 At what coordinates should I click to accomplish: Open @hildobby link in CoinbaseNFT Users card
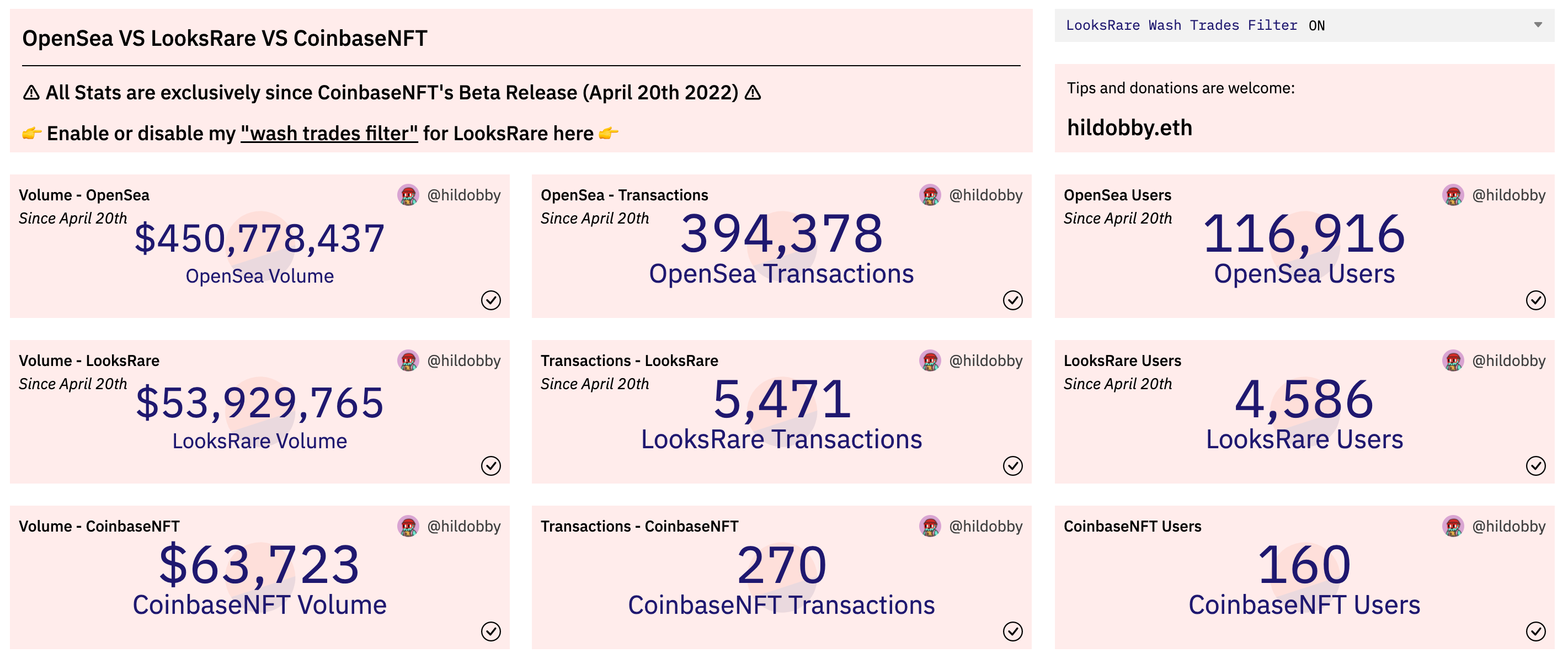pos(1508,527)
